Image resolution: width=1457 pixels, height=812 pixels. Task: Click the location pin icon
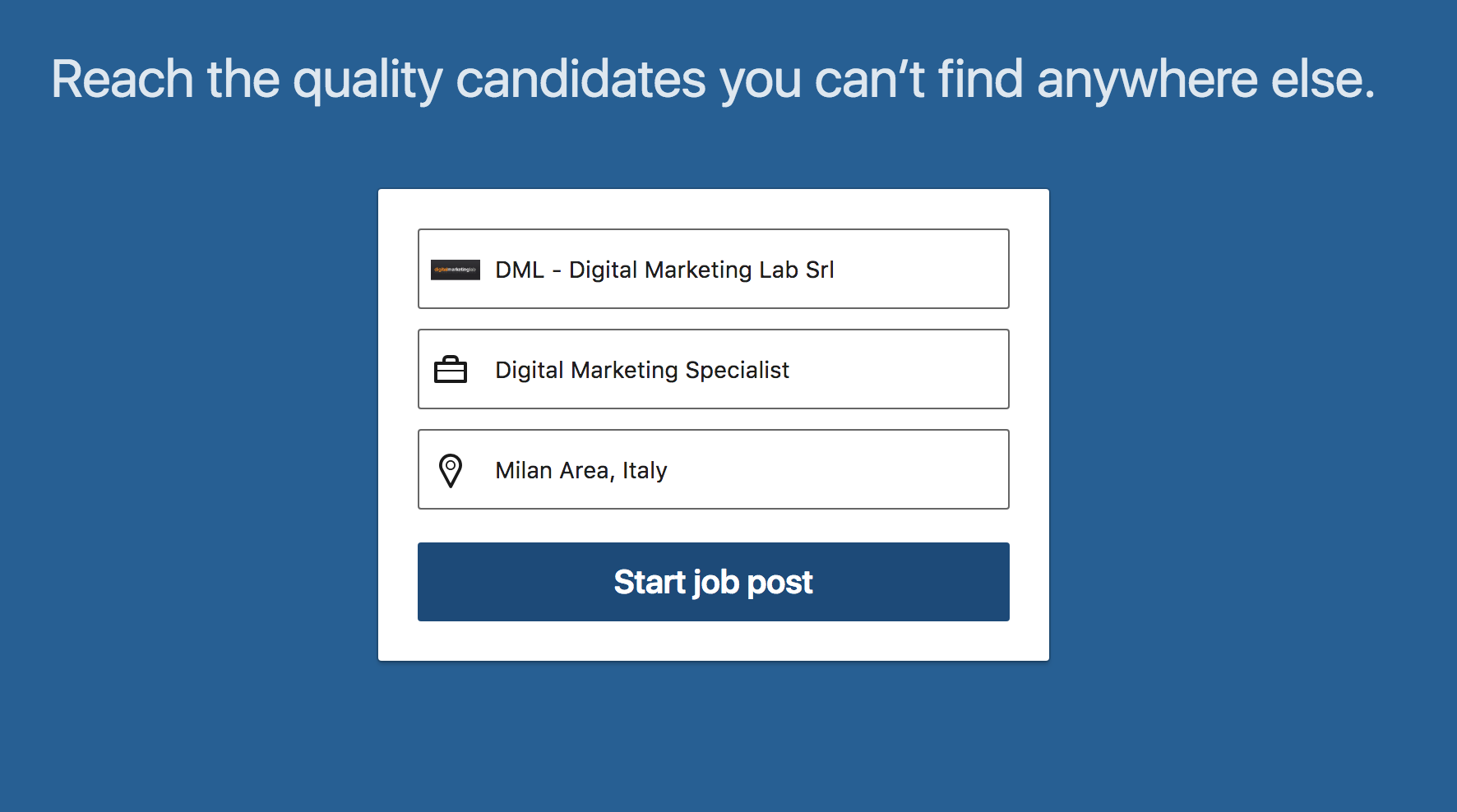[451, 471]
